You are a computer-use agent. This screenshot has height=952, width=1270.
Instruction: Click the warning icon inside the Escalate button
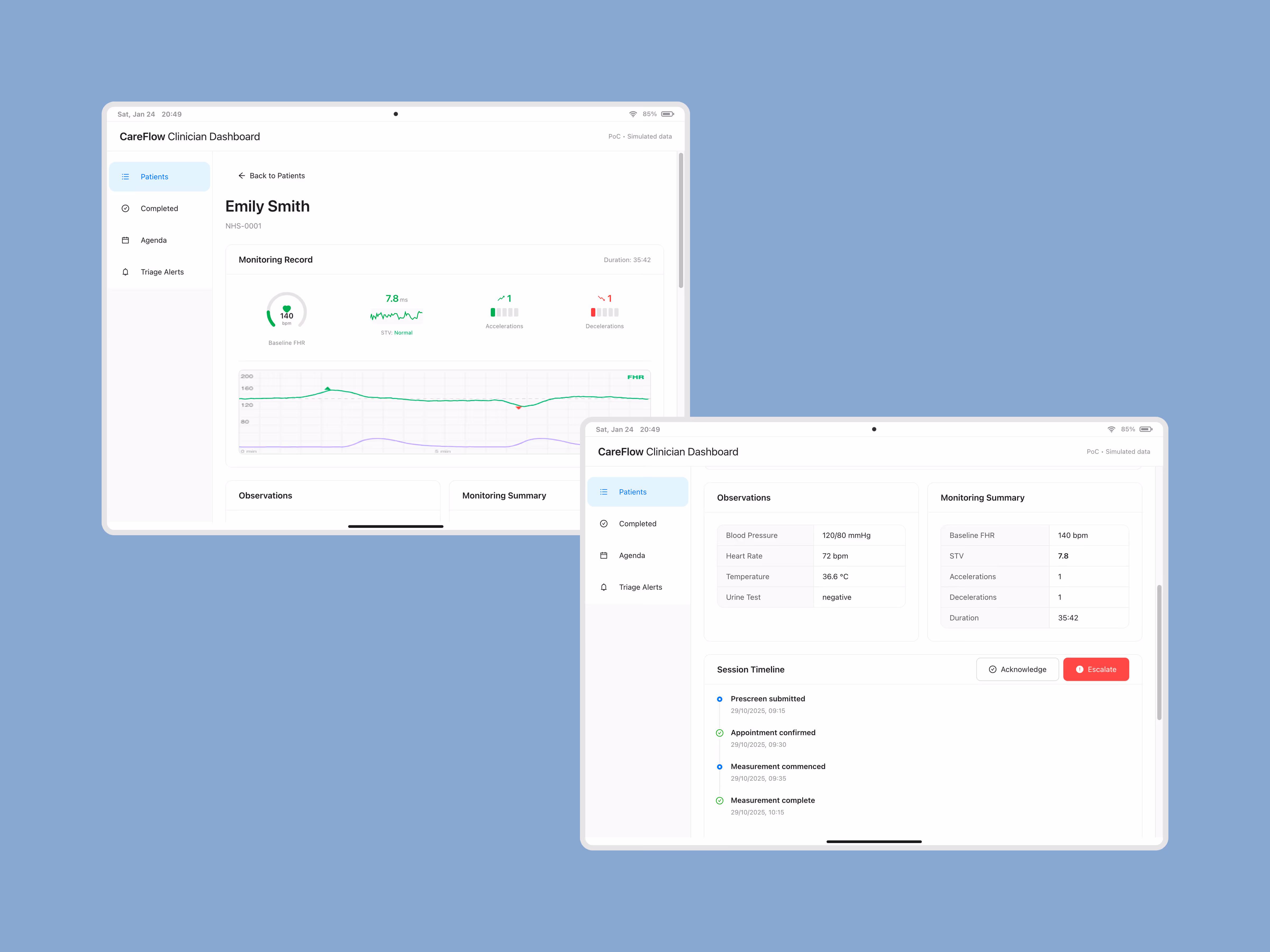[x=1080, y=669]
